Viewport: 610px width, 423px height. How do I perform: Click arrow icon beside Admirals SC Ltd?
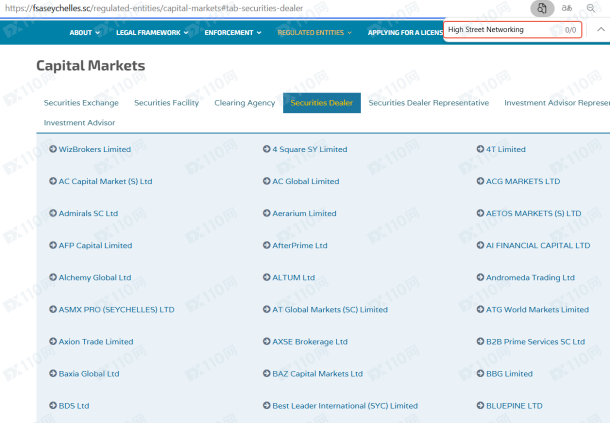click(x=52, y=213)
